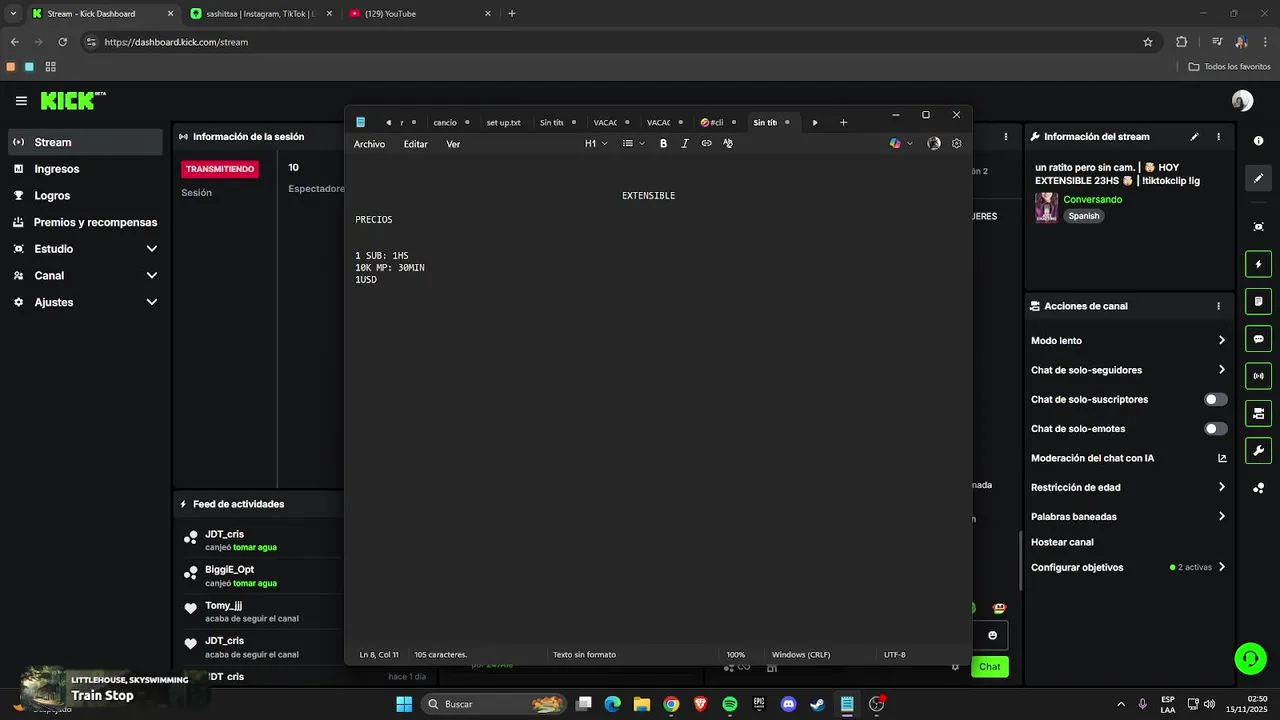Toggle the broadcast signal panel icon

[1258, 376]
